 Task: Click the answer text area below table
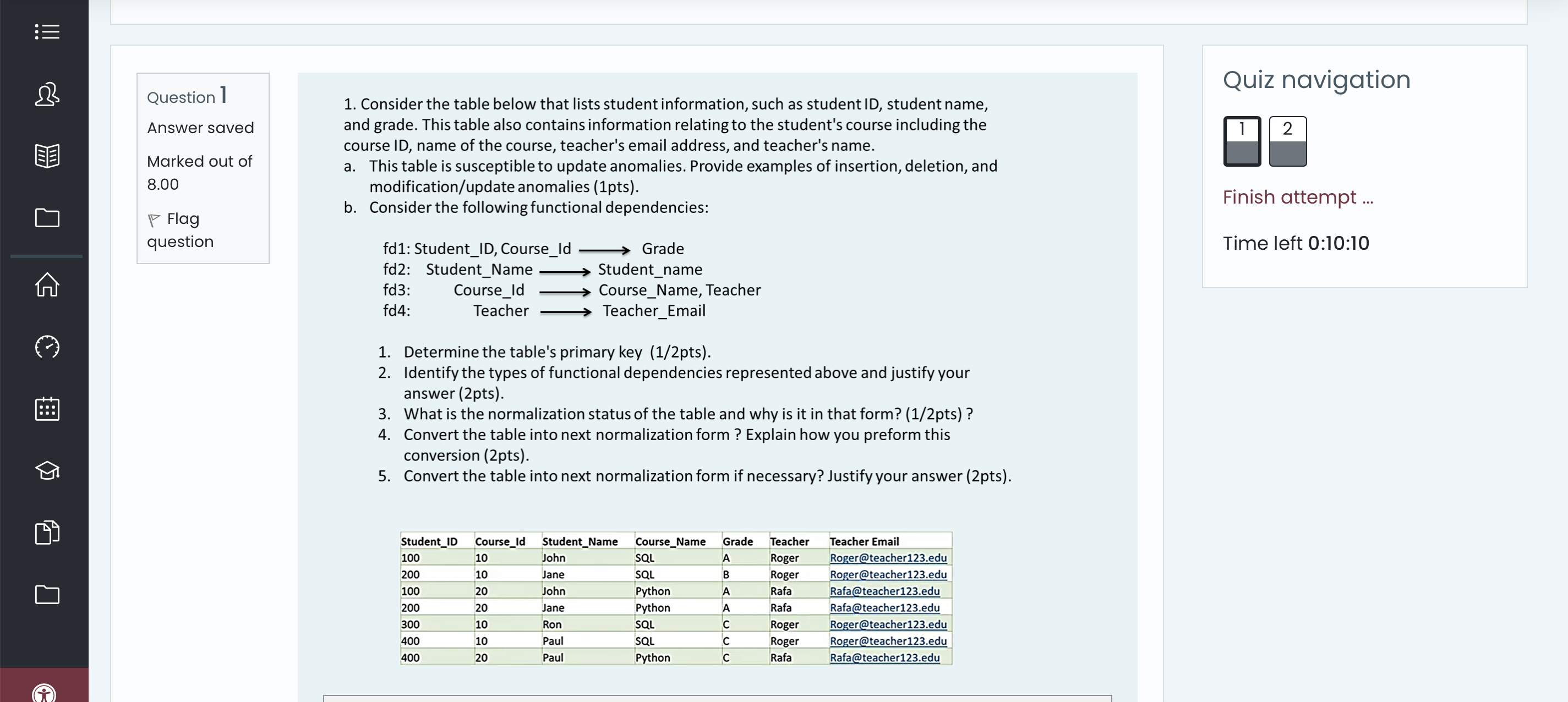[x=717, y=698]
